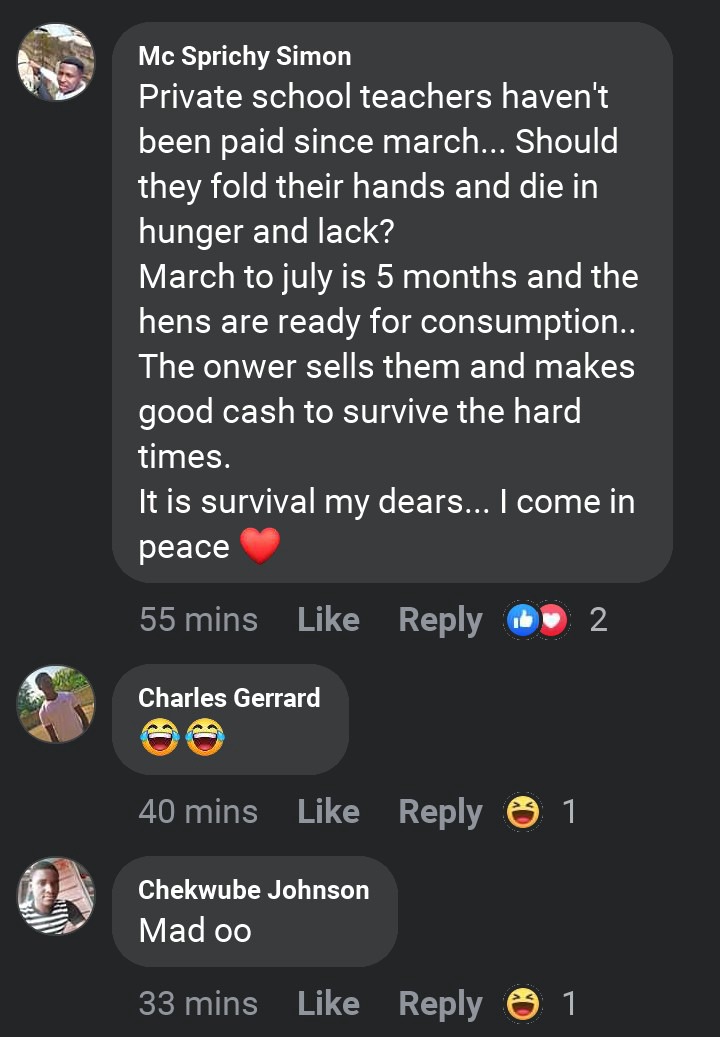Open Charles Gerrard's profile picture
The width and height of the screenshot is (720, 1037).
point(56,704)
